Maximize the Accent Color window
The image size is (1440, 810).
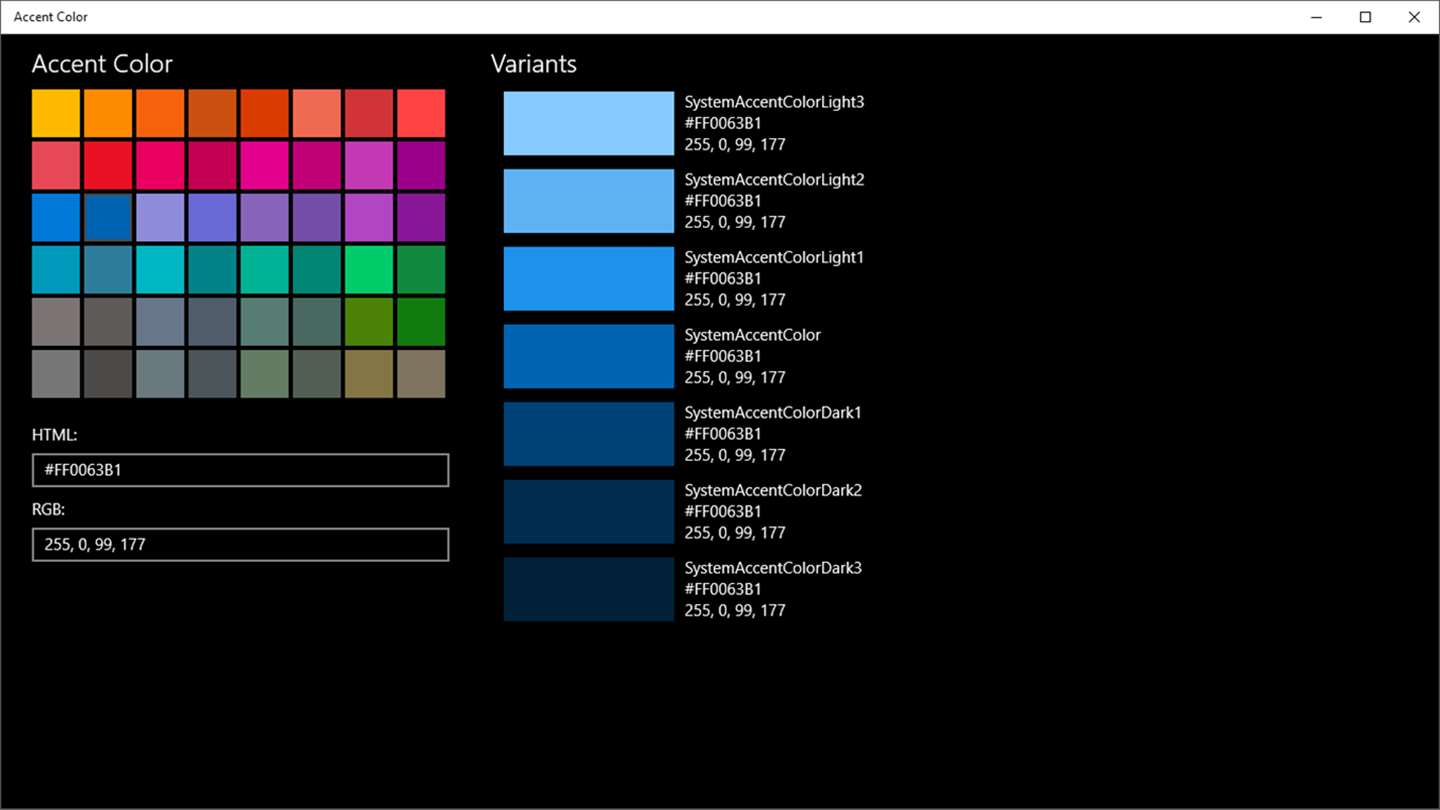pyautogui.click(x=1365, y=17)
